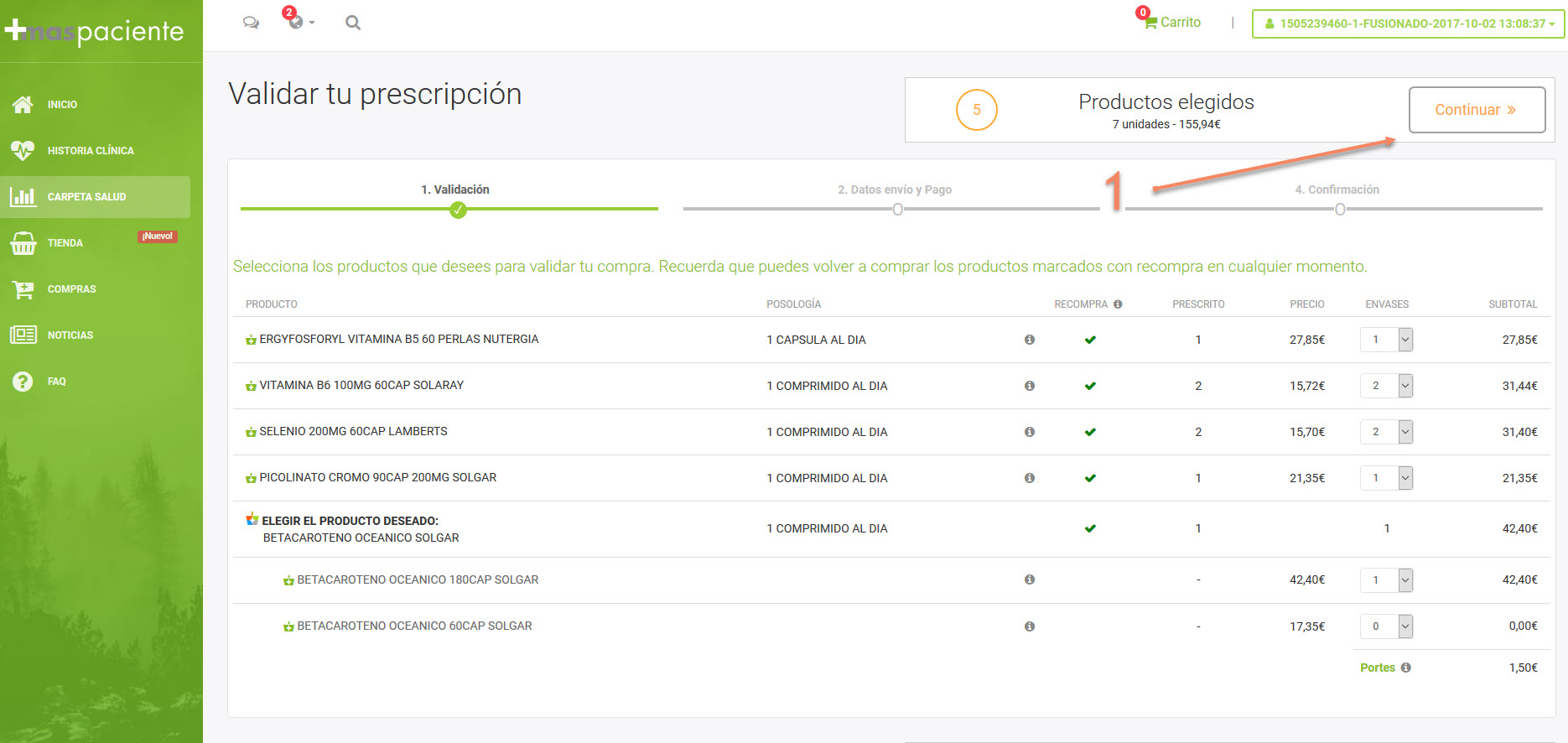Click the Inicio home icon
This screenshot has width=1568, height=743.
[x=23, y=104]
